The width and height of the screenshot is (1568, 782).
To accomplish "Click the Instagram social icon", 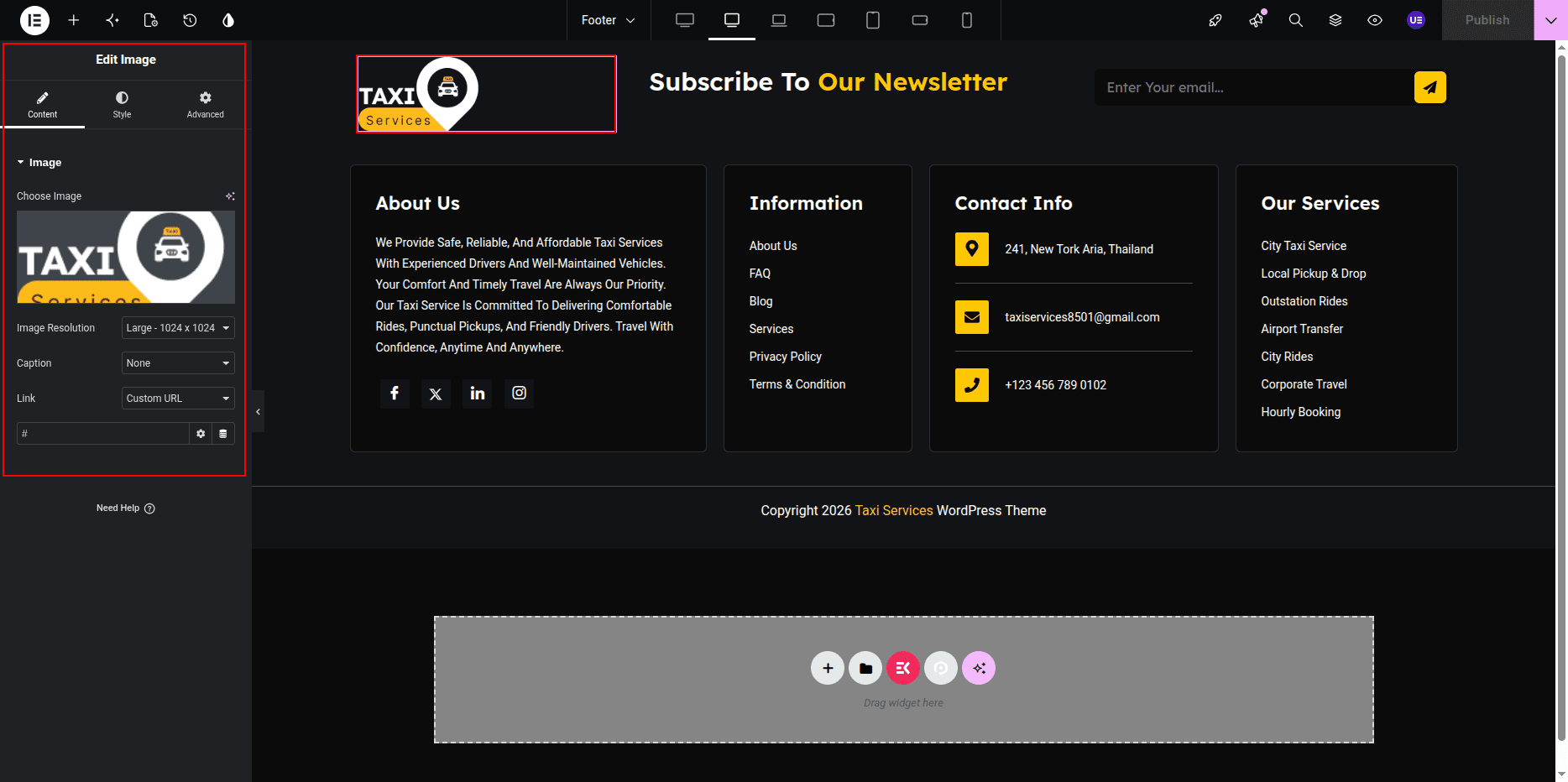I will pyautogui.click(x=520, y=394).
